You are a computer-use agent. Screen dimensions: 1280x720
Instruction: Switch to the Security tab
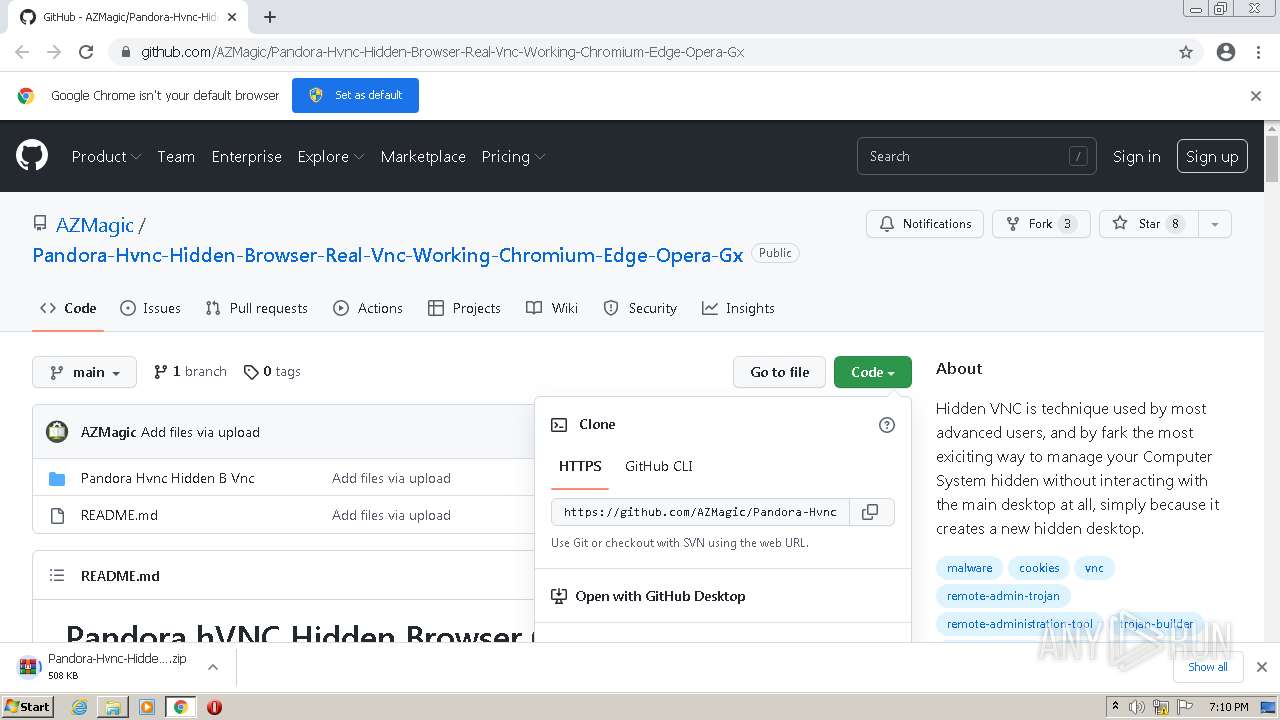[x=640, y=308]
